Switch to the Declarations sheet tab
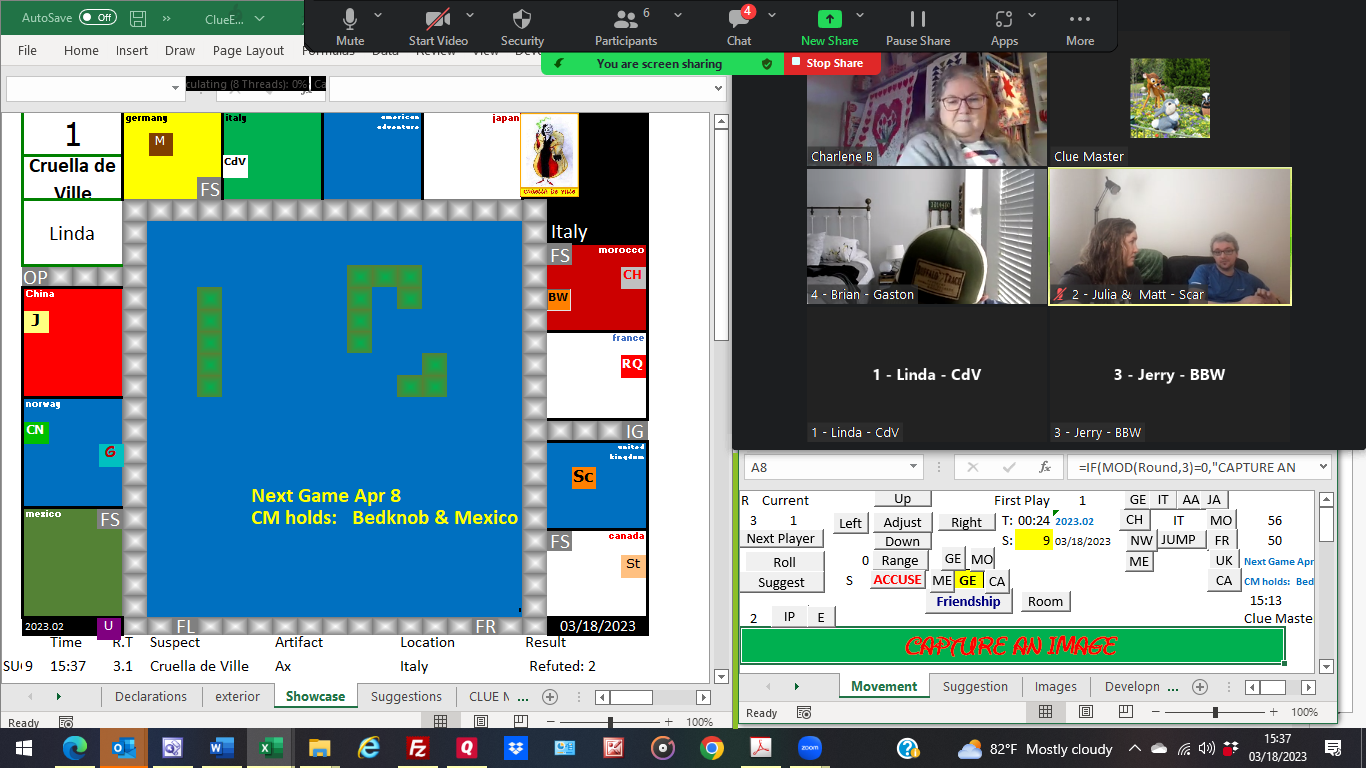 point(151,697)
